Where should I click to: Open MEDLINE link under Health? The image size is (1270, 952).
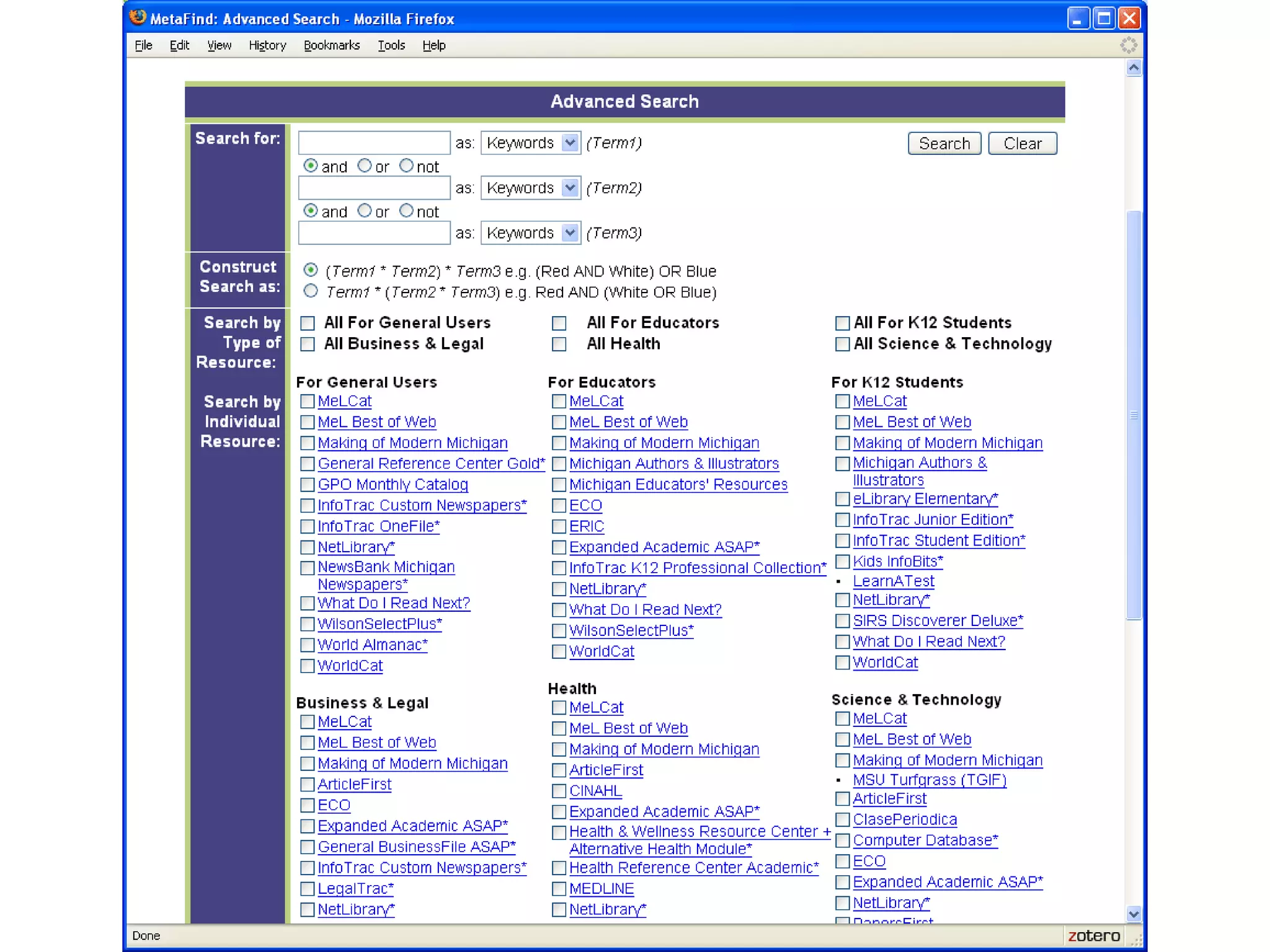(602, 889)
